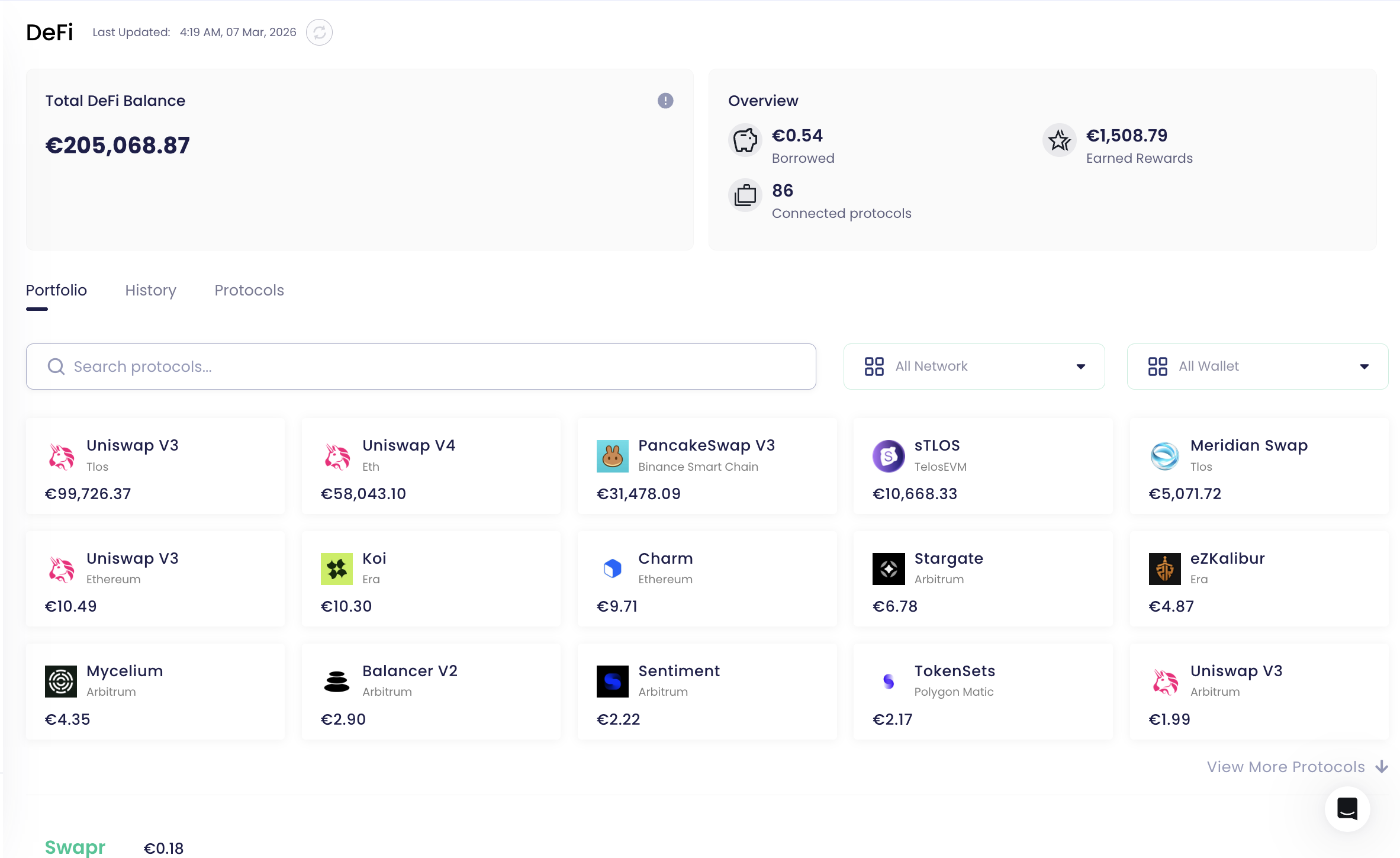1400x858 pixels.
Task: Click the refresh icon next to Last Updated
Action: tap(319, 33)
